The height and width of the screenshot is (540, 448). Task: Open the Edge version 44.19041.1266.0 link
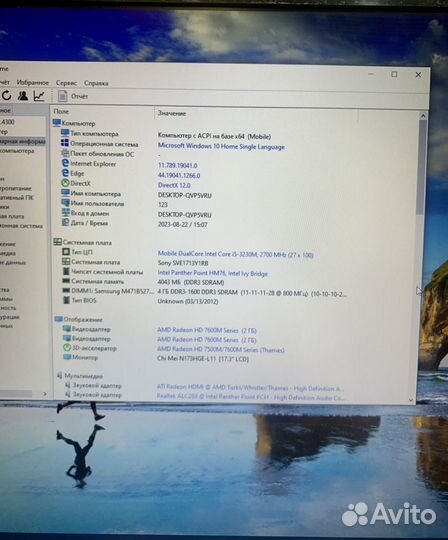pos(179,175)
